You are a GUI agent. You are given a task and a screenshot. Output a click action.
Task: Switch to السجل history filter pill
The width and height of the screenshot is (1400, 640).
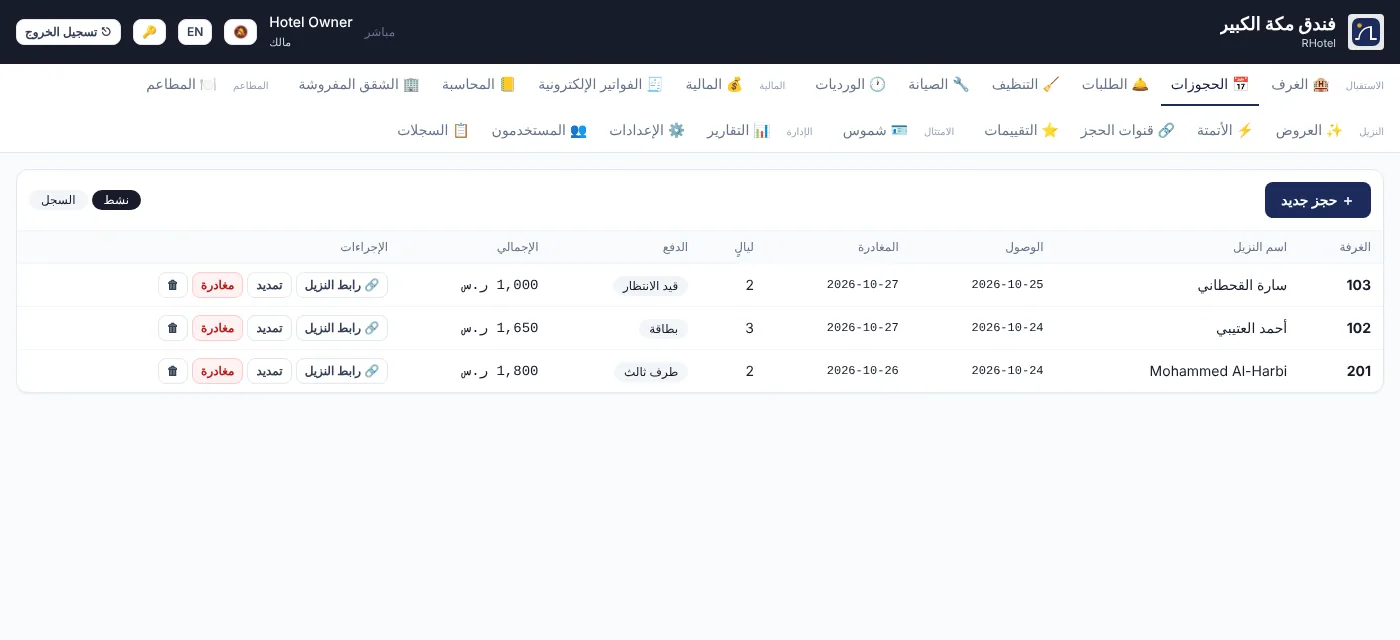pos(58,200)
